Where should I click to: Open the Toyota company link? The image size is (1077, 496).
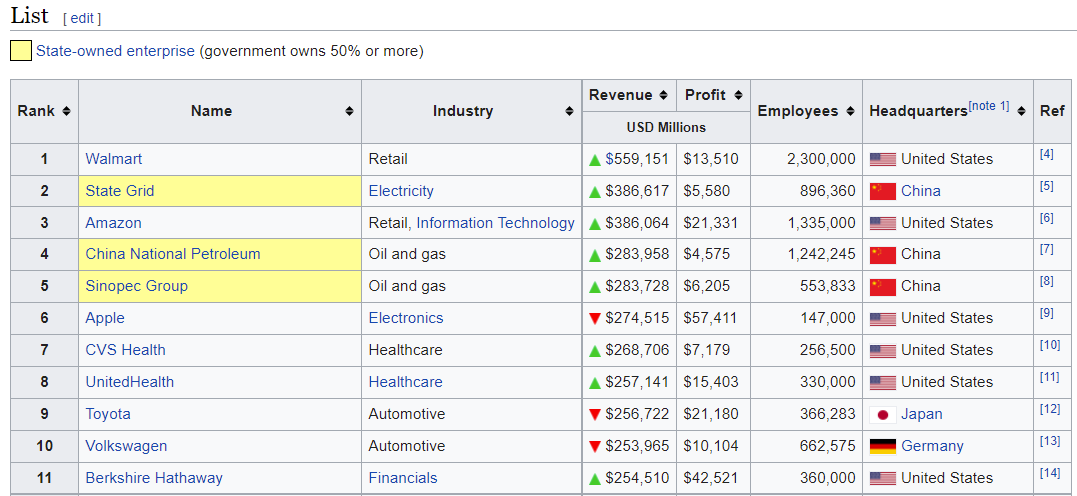pos(108,414)
